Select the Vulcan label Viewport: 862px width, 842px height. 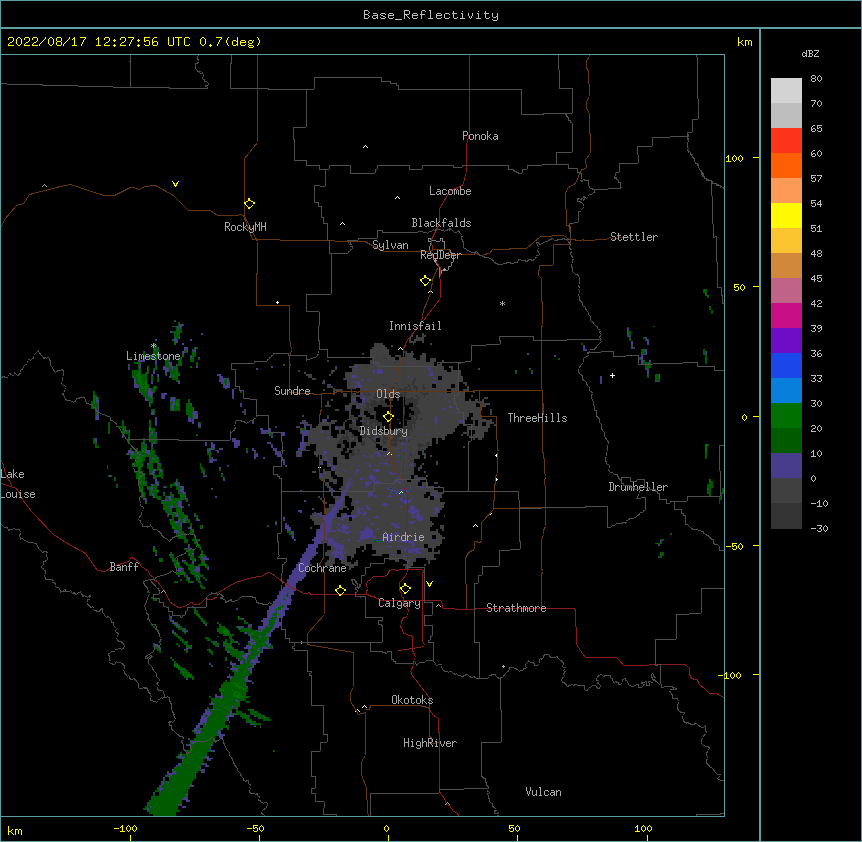(x=543, y=792)
